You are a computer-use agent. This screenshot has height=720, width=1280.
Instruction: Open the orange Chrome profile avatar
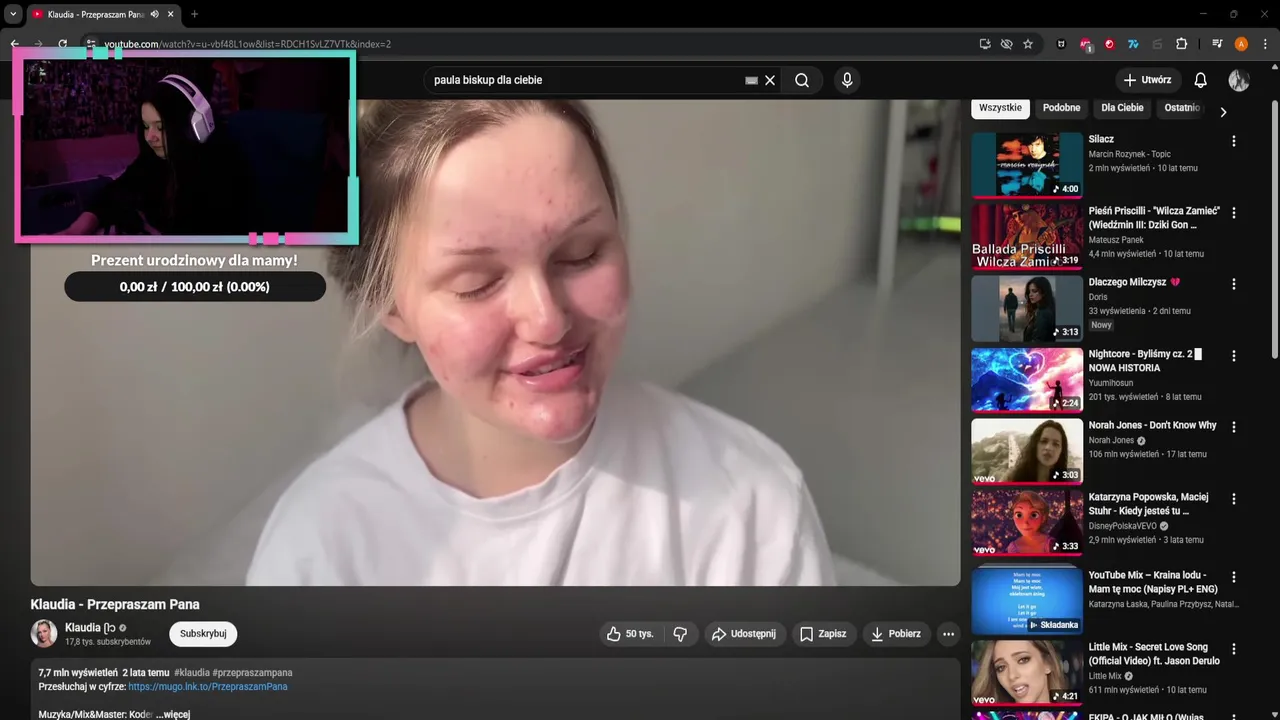[x=1241, y=44]
